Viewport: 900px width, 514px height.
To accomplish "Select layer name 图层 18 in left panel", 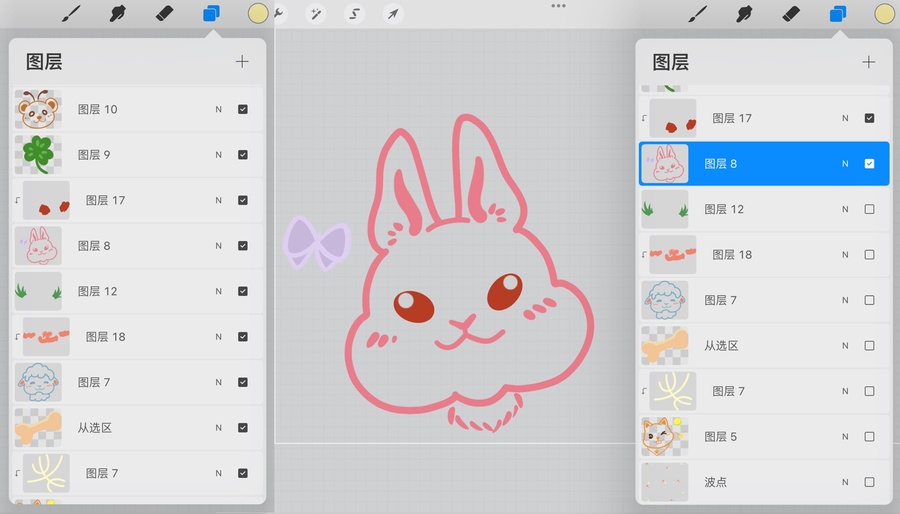I will [x=105, y=337].
